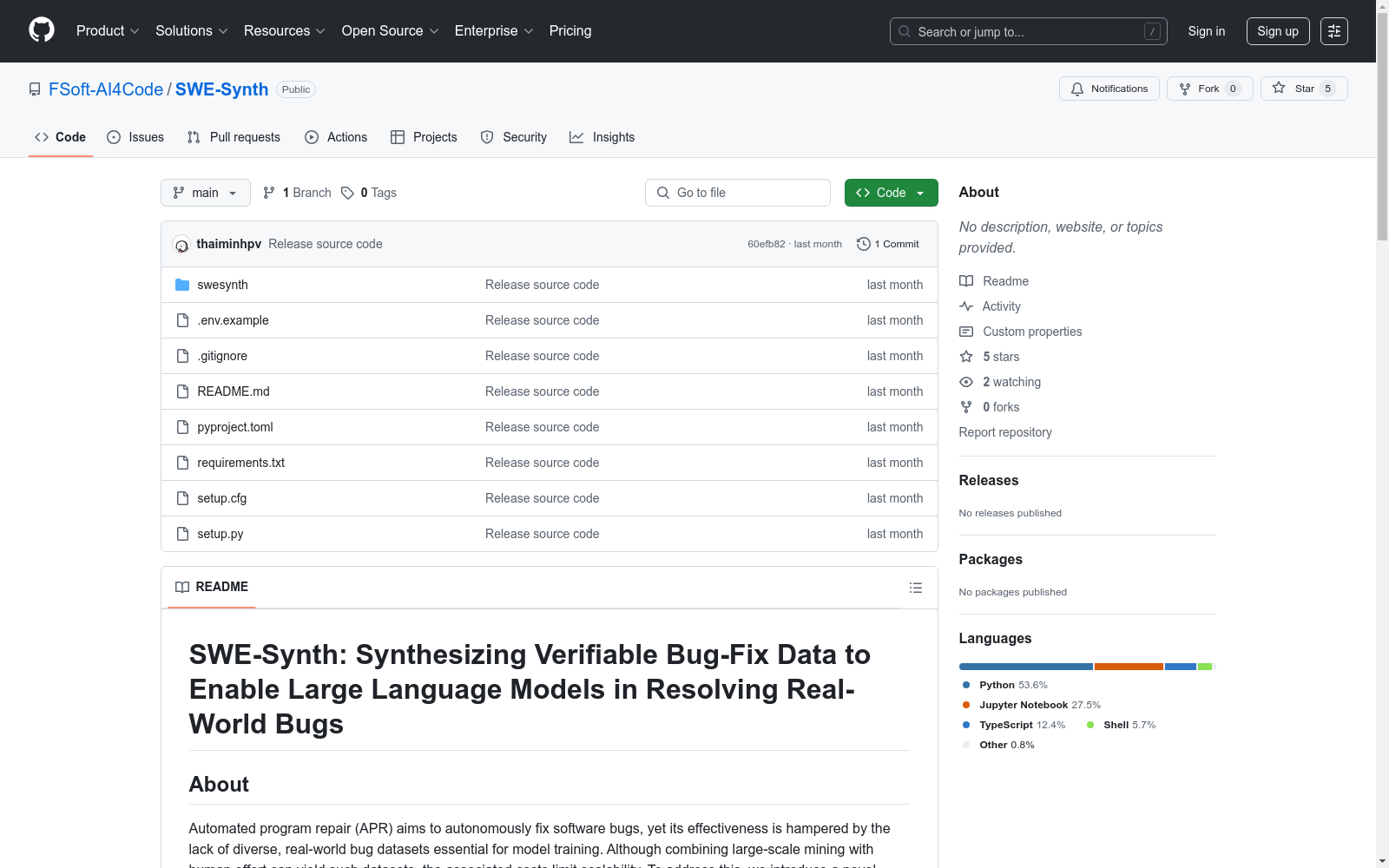This screenshot has width=1389, height=868.
Task: Click commit hash 60efb82
Action: pos(767,244)
